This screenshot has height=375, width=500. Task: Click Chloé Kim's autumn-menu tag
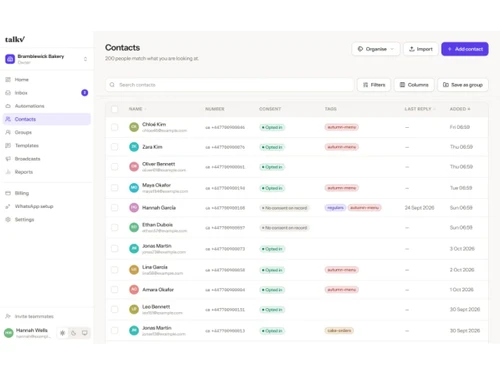pyautogui.click(x=342, y=127)
